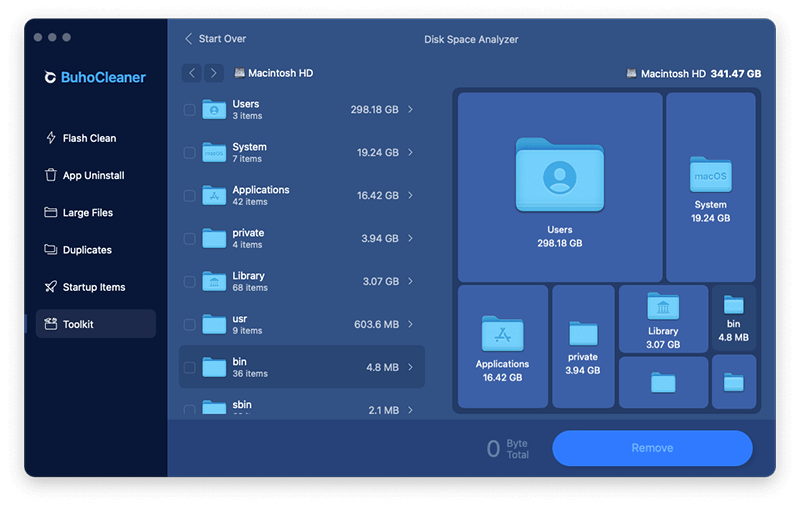Click the Remove button
The image size is (800, 507).
pos(652,448)
